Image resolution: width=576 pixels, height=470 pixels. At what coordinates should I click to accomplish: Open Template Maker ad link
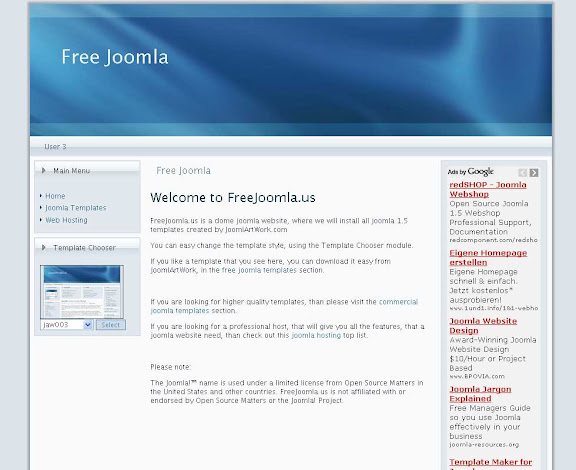[491, 463]
